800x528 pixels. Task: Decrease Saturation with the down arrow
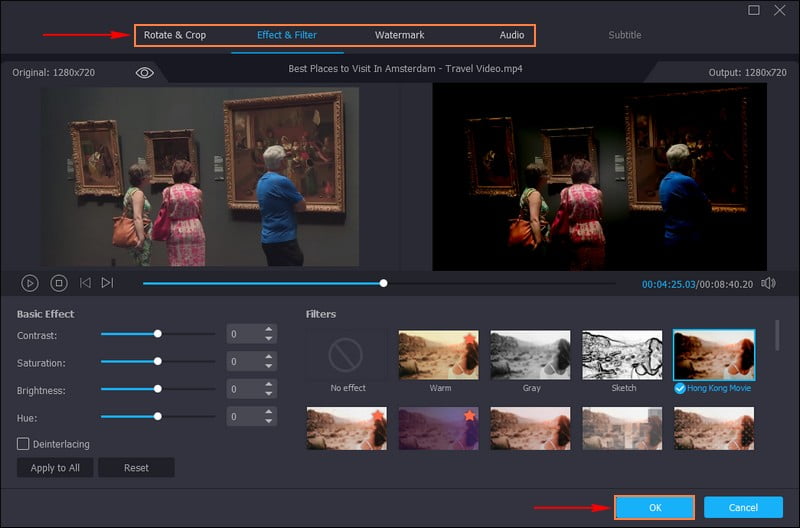pos(268,366)
